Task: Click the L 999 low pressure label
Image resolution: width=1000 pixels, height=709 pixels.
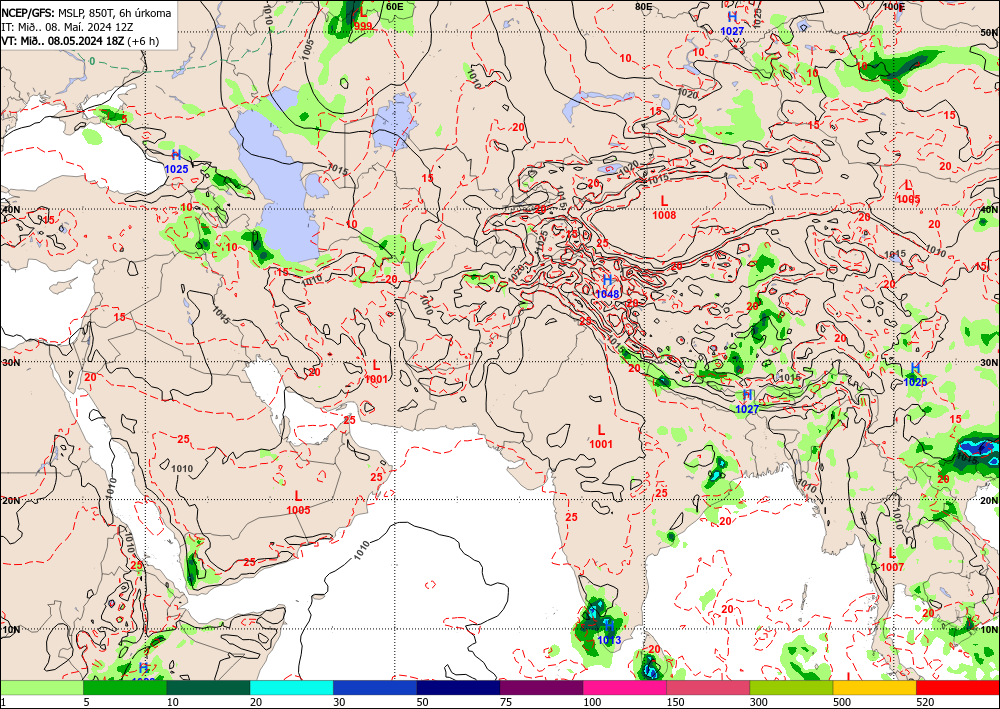Action: [363, 18]
